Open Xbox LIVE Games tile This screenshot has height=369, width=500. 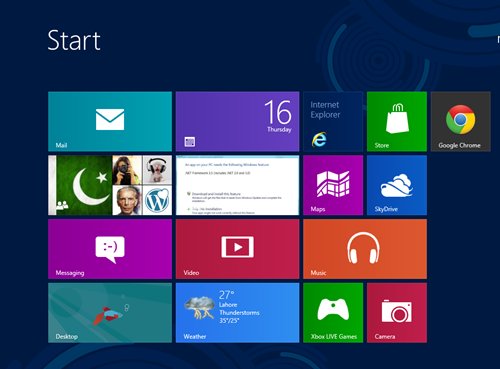point(333,313)
